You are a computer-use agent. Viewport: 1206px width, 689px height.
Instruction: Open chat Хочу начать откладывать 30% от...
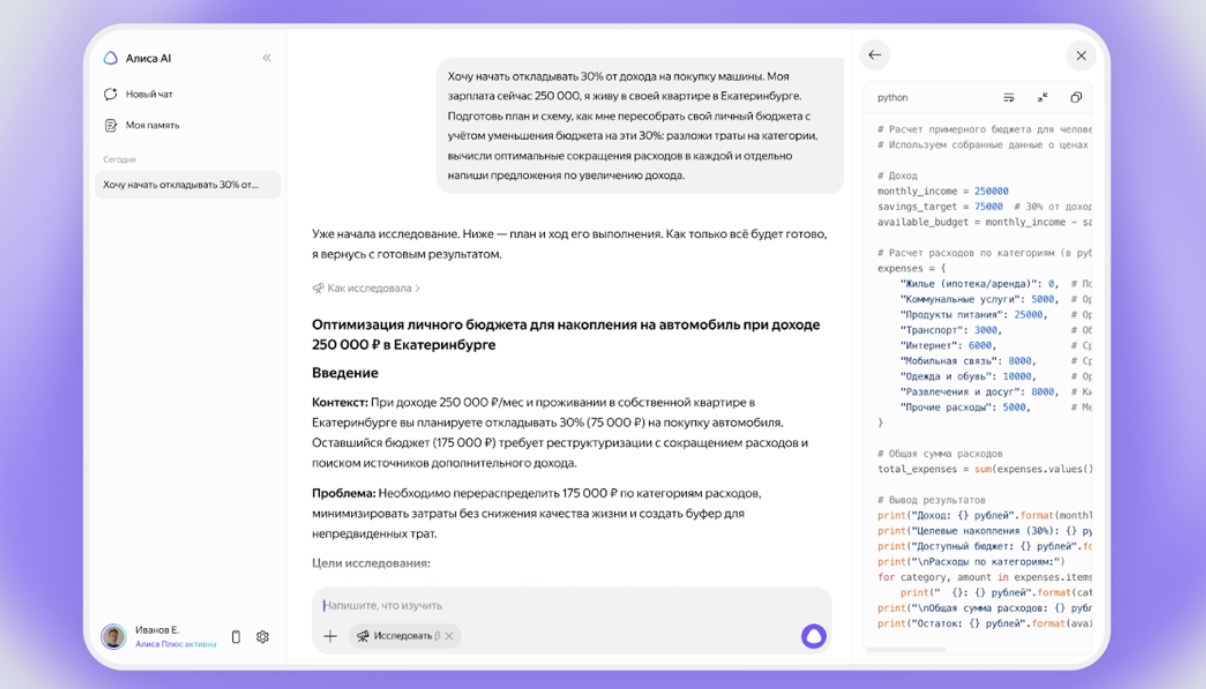(188, 185)
